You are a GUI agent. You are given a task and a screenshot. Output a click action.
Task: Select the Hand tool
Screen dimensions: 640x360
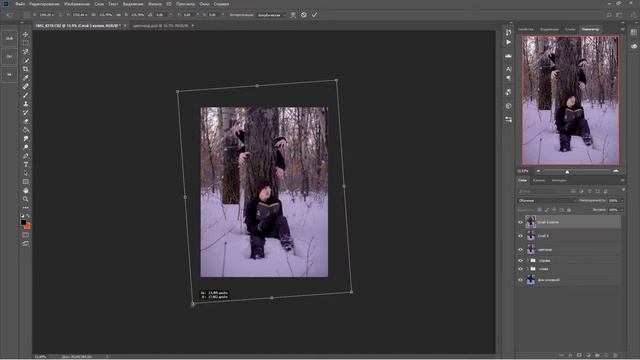pyautogui.click(x=26, y=190)
